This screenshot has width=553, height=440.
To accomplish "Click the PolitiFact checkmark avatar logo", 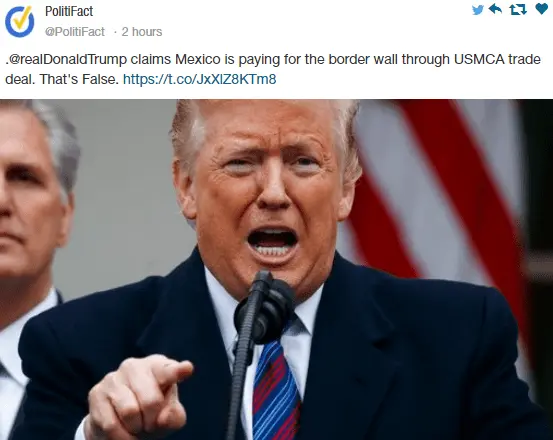I will (x=19, y=21).
